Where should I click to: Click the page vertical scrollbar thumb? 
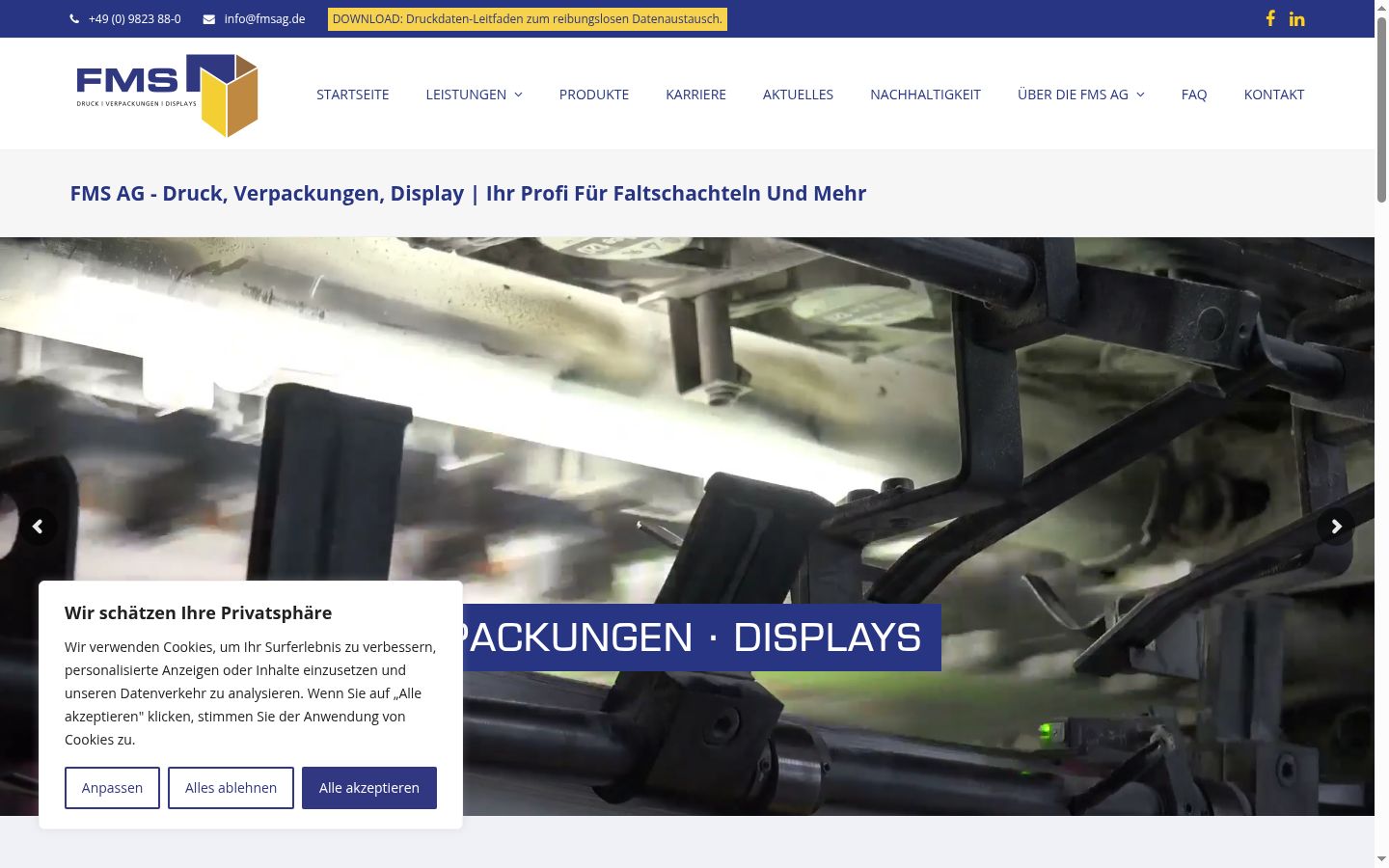[x=1381, y=109]
